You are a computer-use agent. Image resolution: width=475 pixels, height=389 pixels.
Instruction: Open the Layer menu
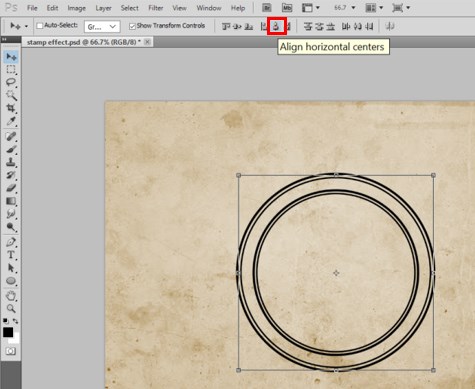(x=103, y=8)
